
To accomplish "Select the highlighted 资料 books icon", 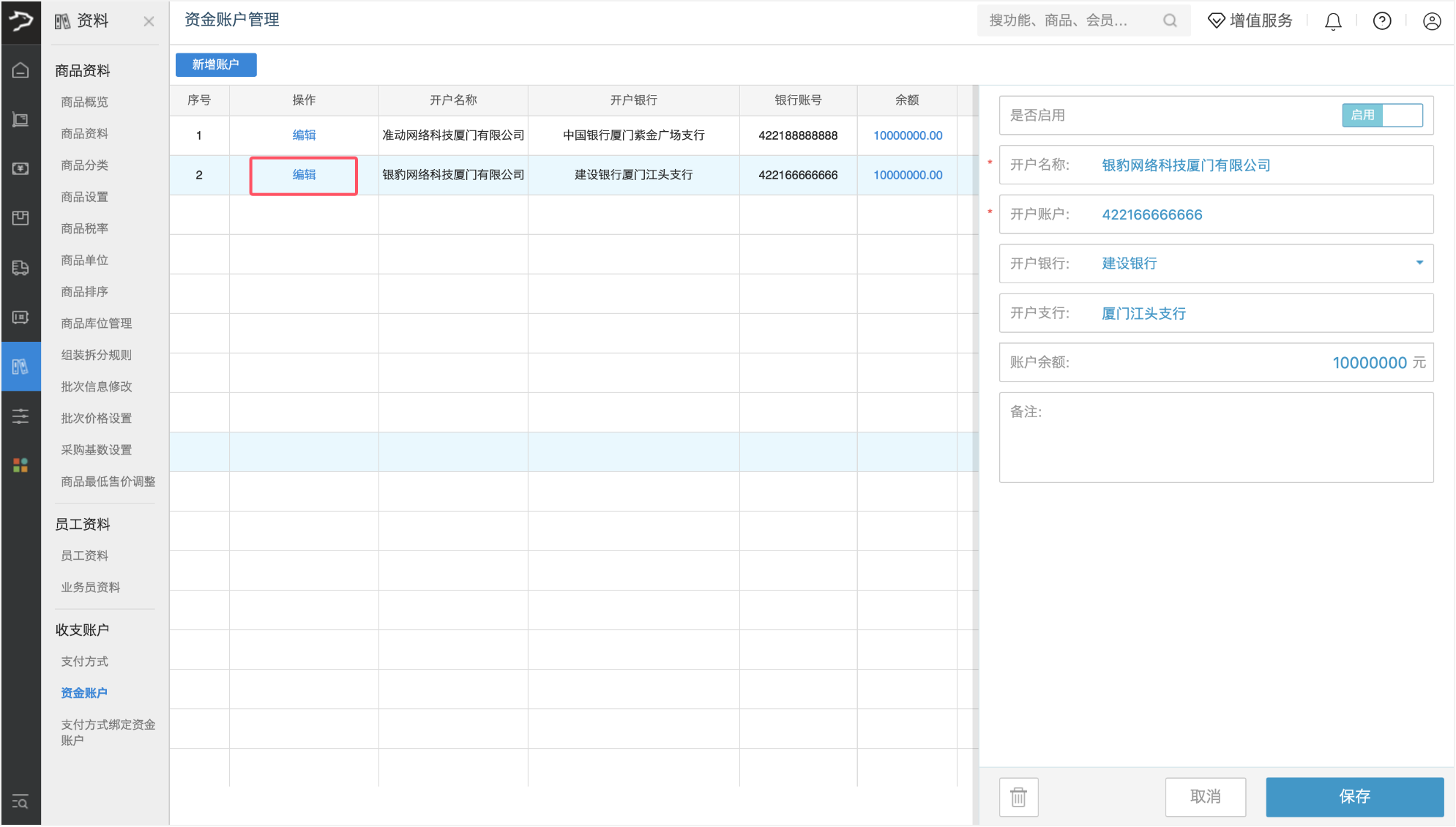I will (x=20, y=366).
